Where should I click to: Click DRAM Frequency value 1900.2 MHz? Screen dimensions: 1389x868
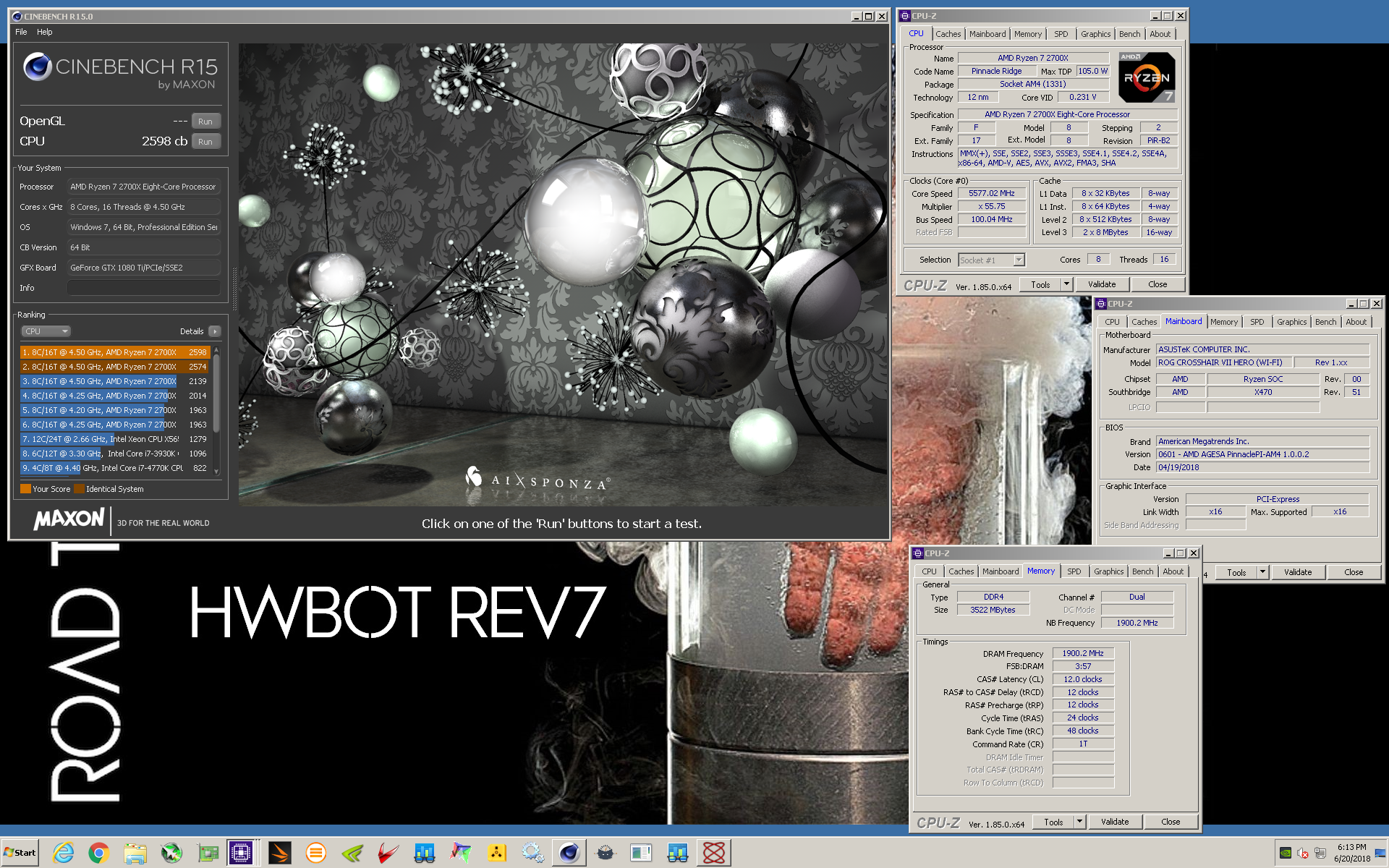click(x=1083, y=653)
